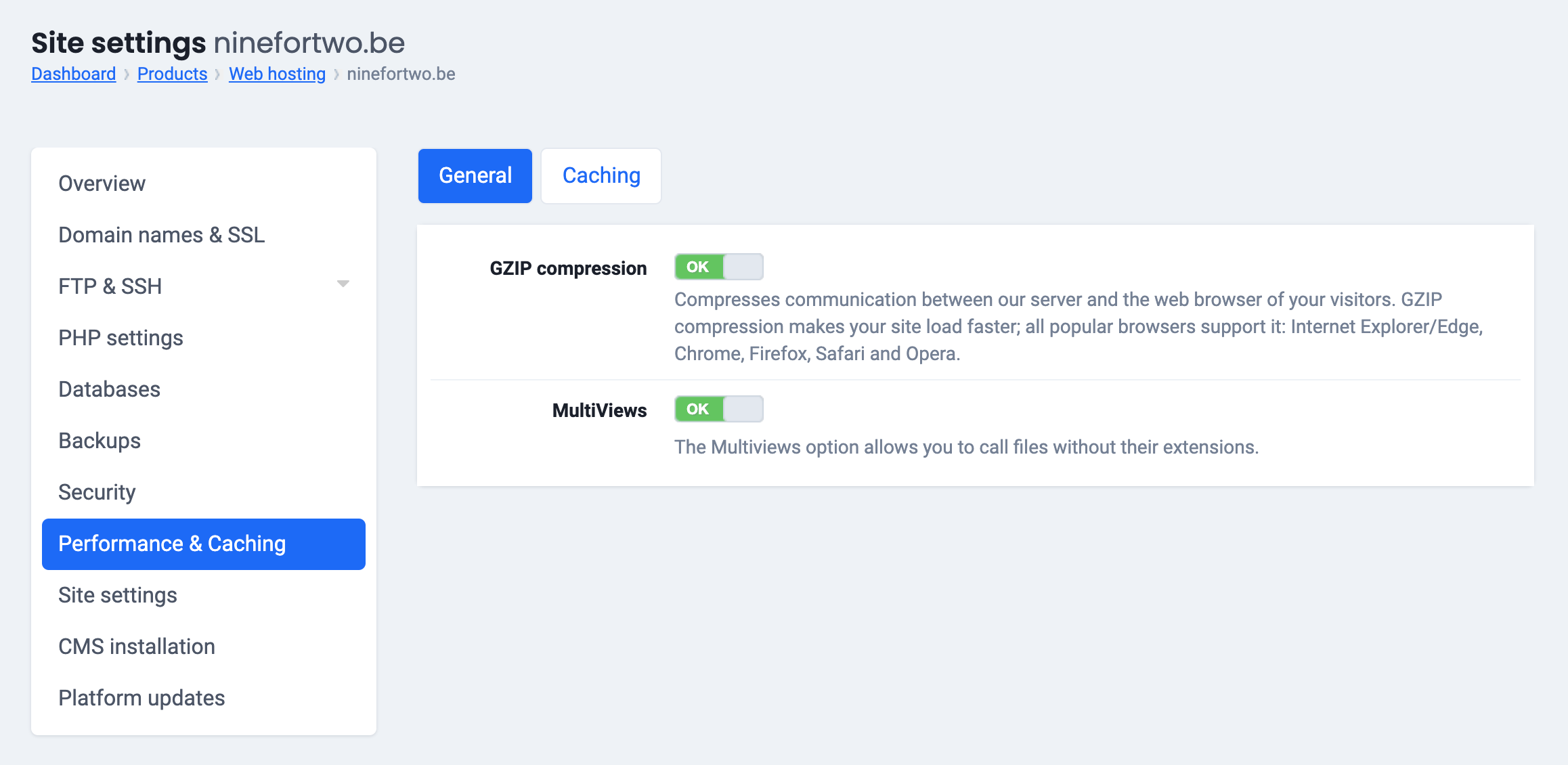
Task: Open the Products breadcrumb link
Action: 172,74
